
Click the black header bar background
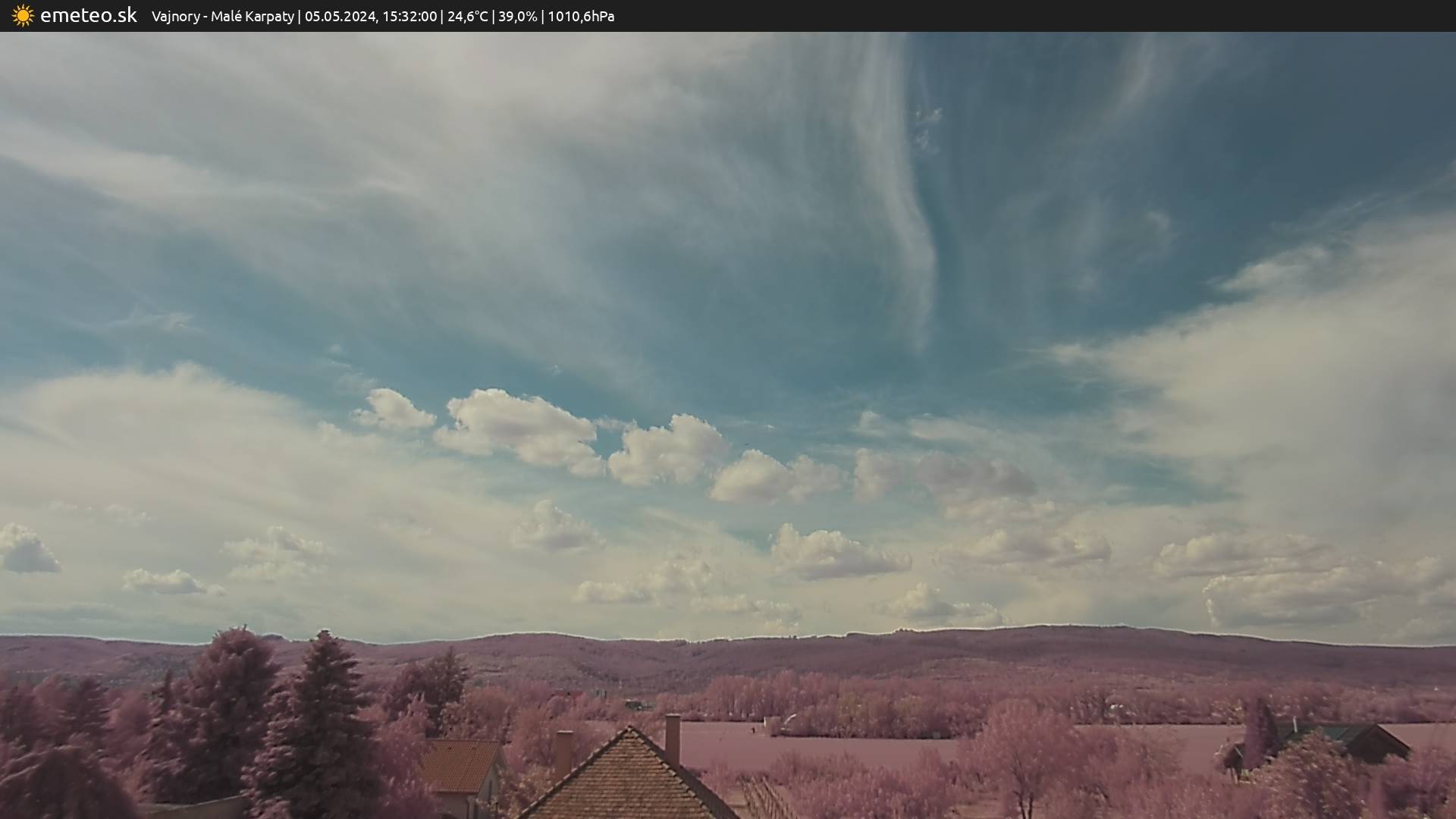1062,16
